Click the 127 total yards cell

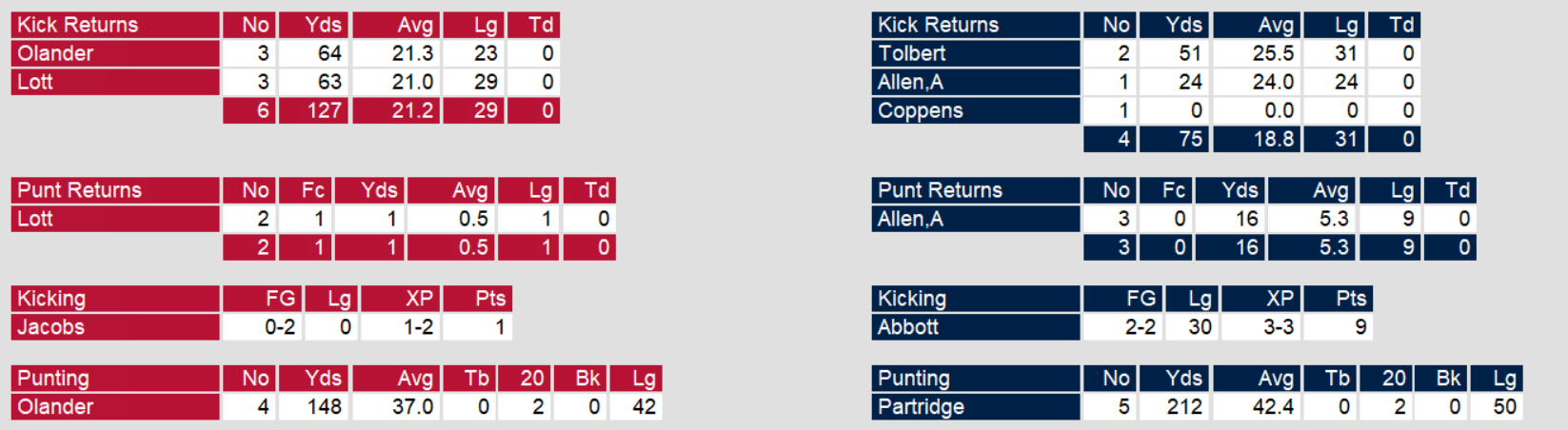pos(324,110)
